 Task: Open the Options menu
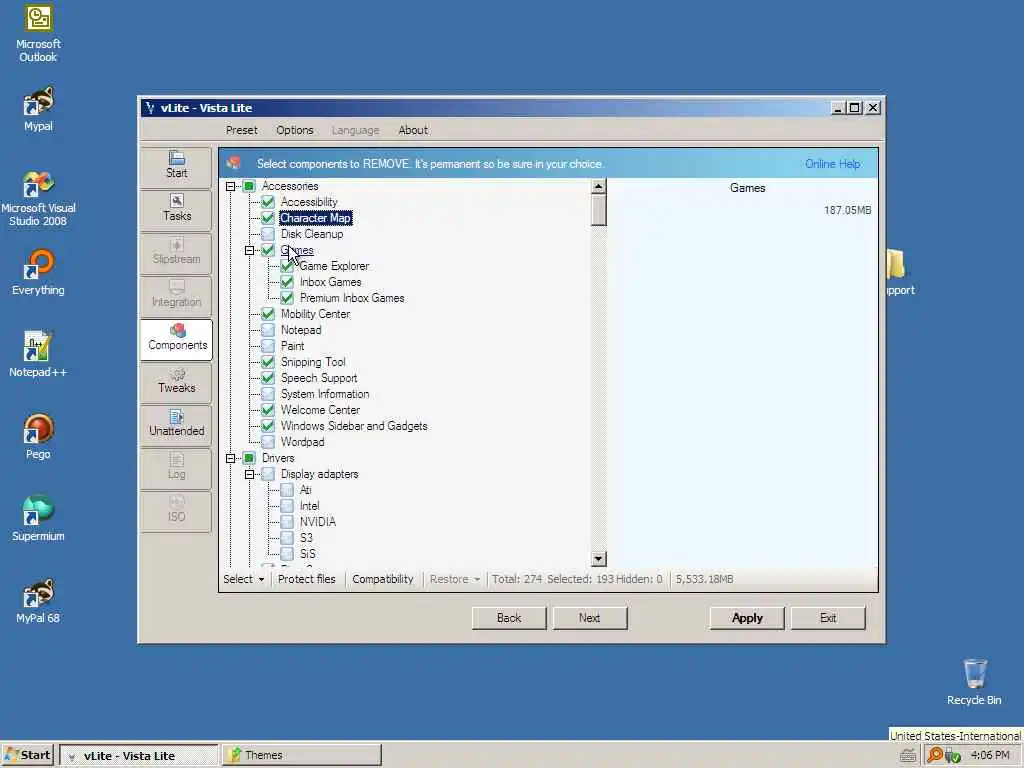tap(295, 130)
